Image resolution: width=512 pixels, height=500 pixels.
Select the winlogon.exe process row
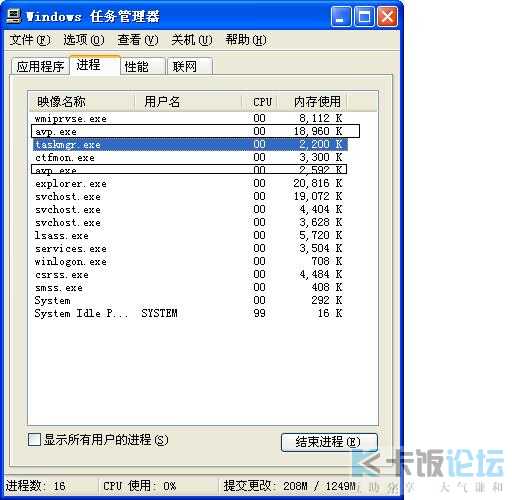tap(189, 261)
